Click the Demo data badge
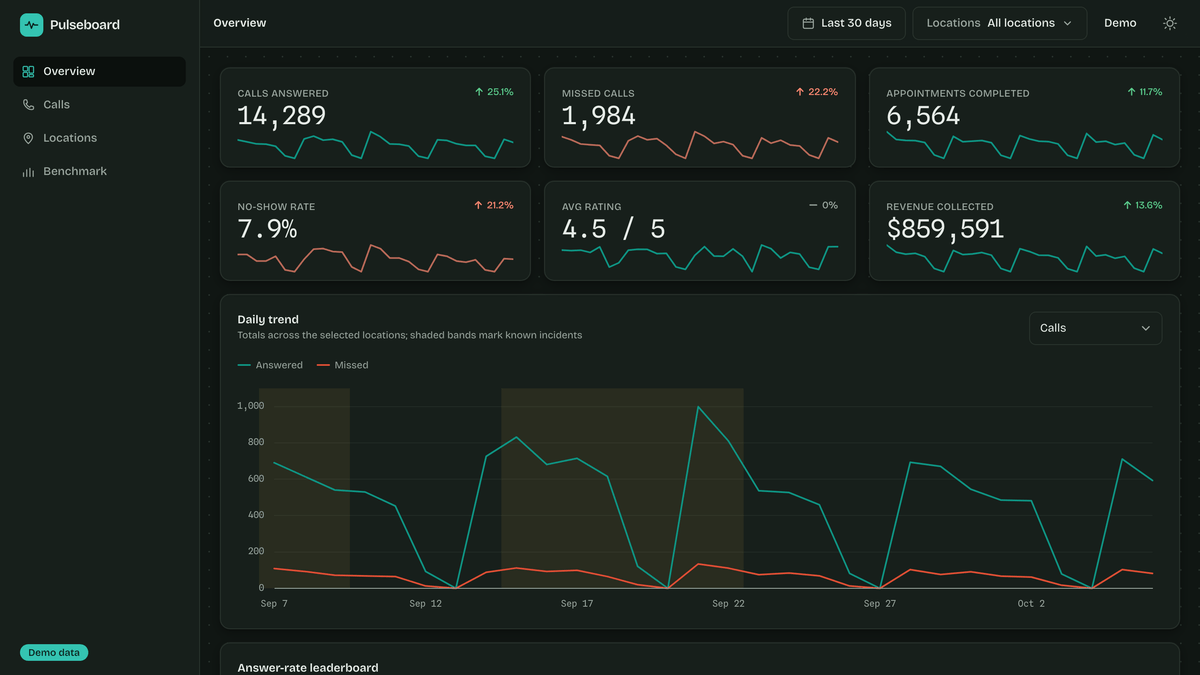 [x=54, y=653]
